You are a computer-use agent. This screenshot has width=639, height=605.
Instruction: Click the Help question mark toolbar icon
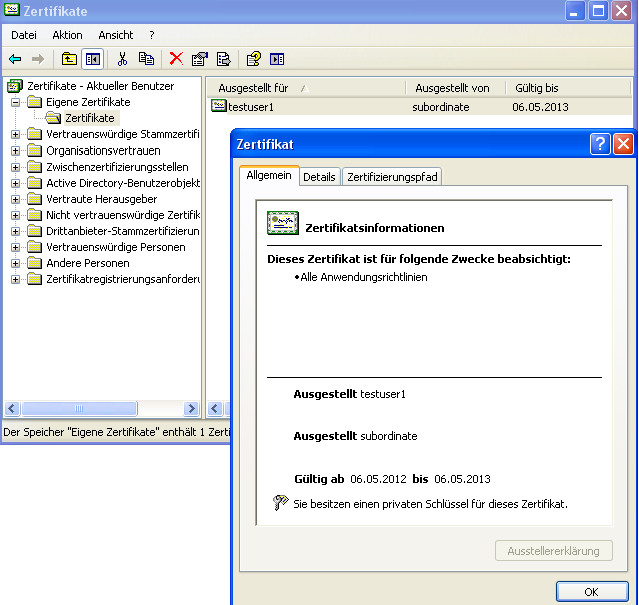click(253, 59)
